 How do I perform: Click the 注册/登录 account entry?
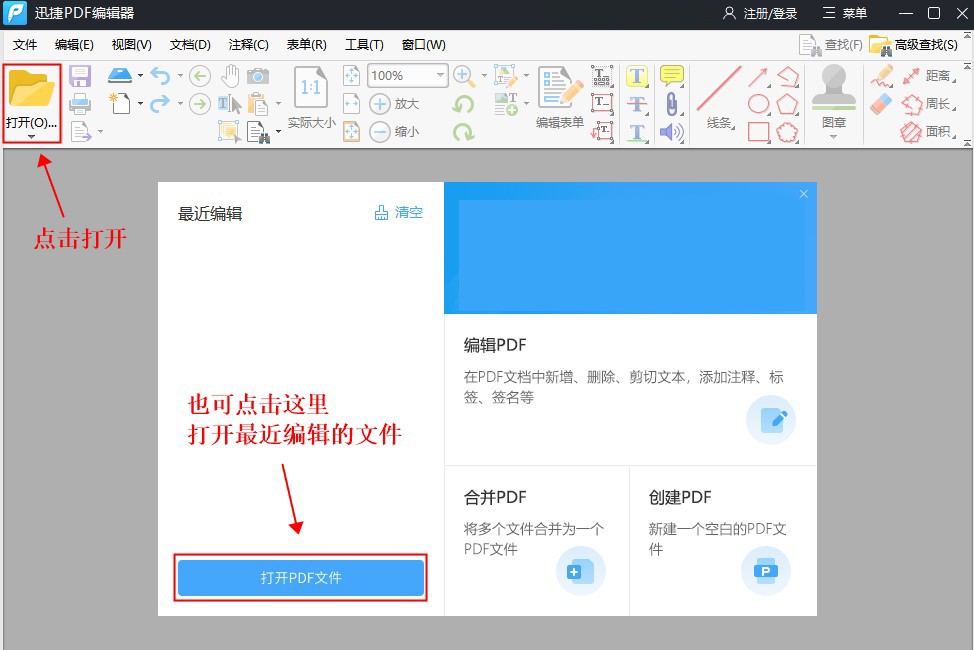pos(770,13)
